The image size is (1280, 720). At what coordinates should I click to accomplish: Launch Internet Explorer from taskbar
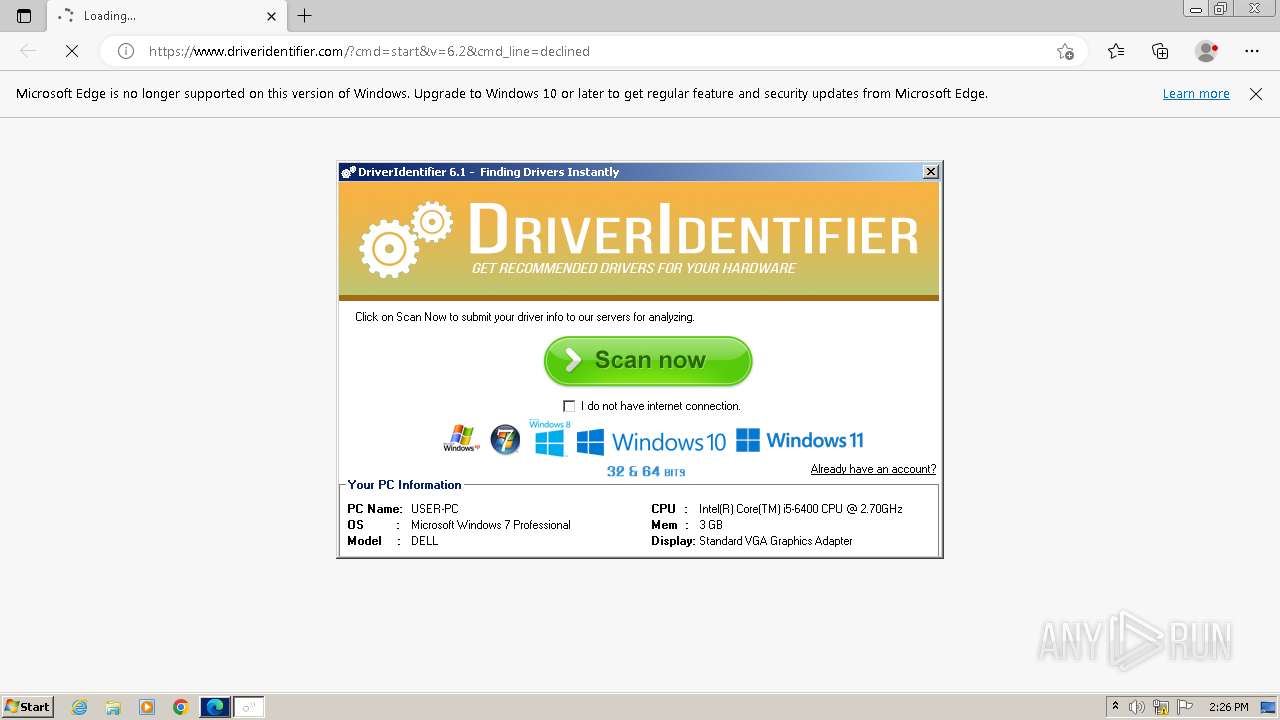[x=80, y=707]
